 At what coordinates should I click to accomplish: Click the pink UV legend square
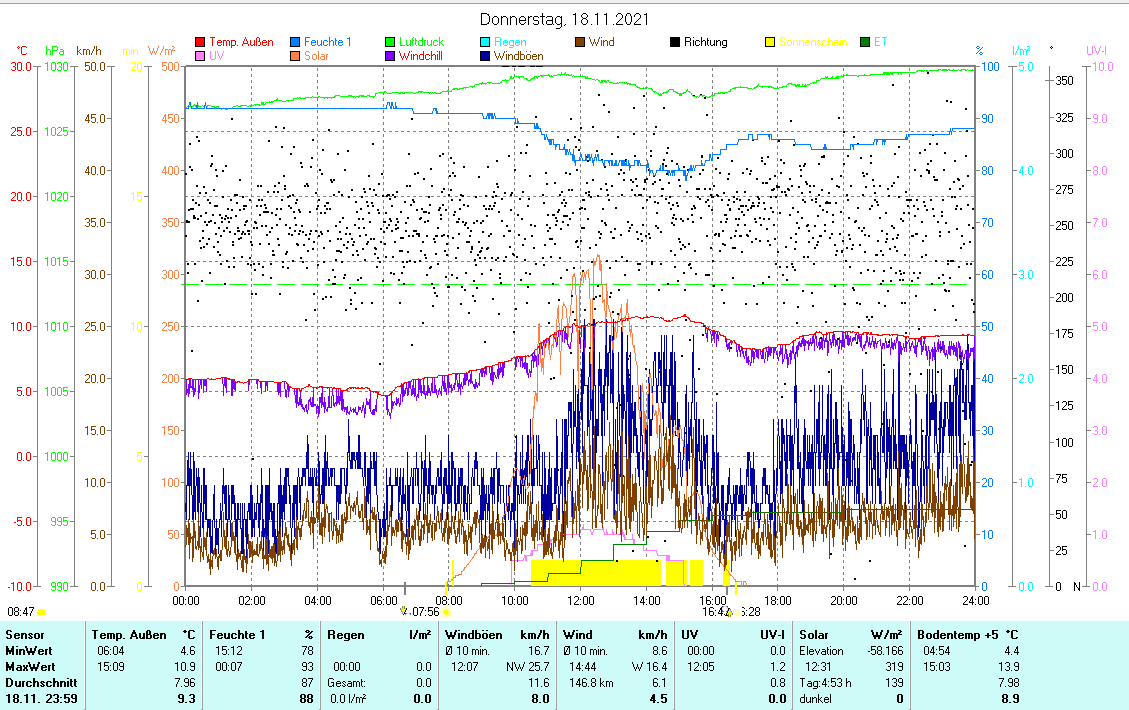tap(200, 57)
